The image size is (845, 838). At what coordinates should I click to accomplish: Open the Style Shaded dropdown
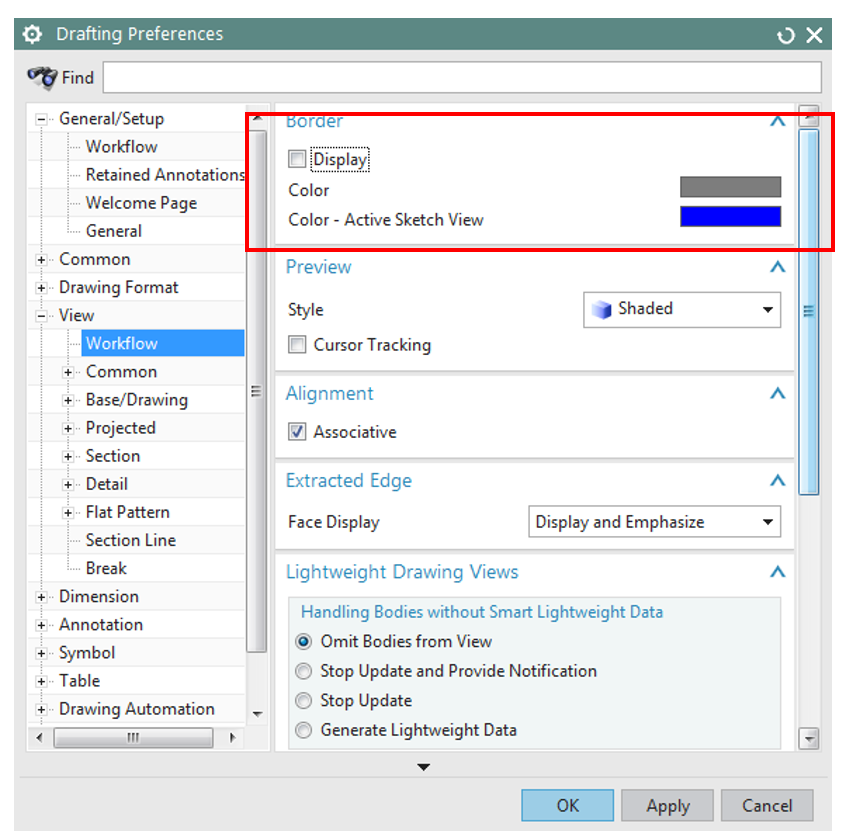click(682, 309)
